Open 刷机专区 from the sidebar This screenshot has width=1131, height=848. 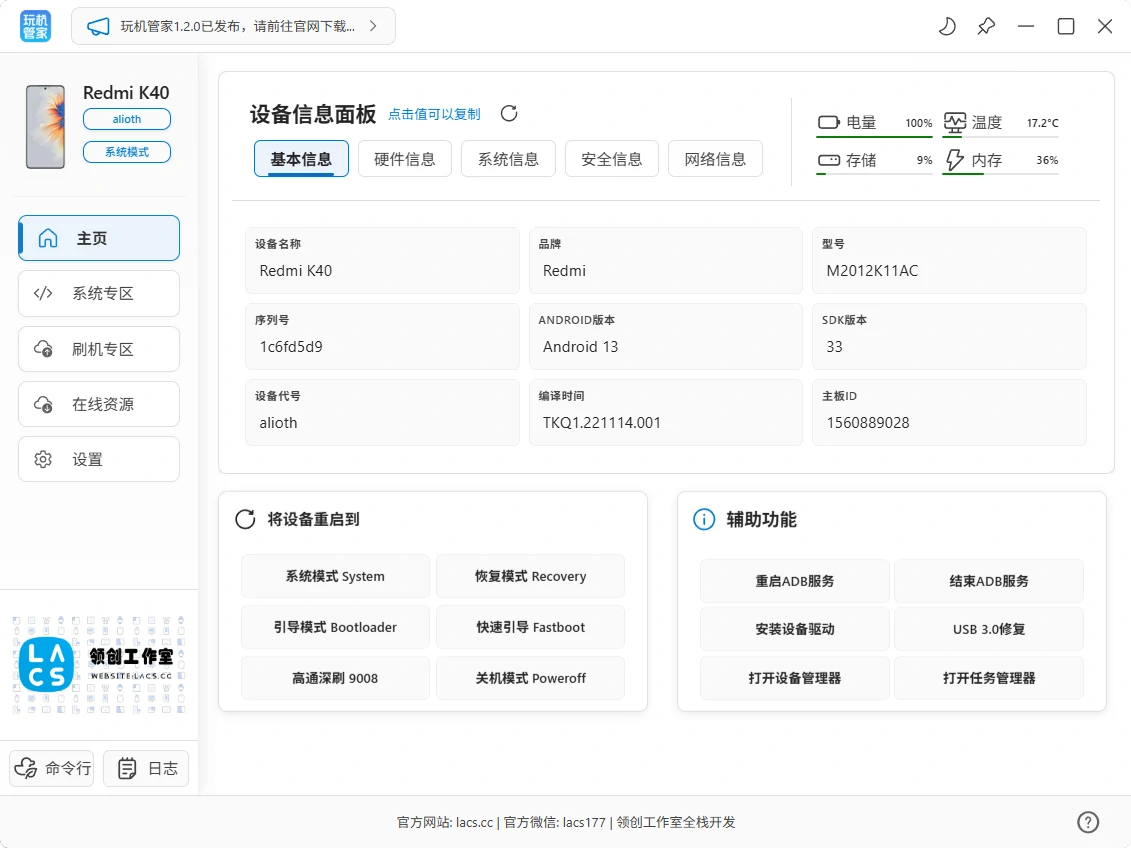pos(98,348)
